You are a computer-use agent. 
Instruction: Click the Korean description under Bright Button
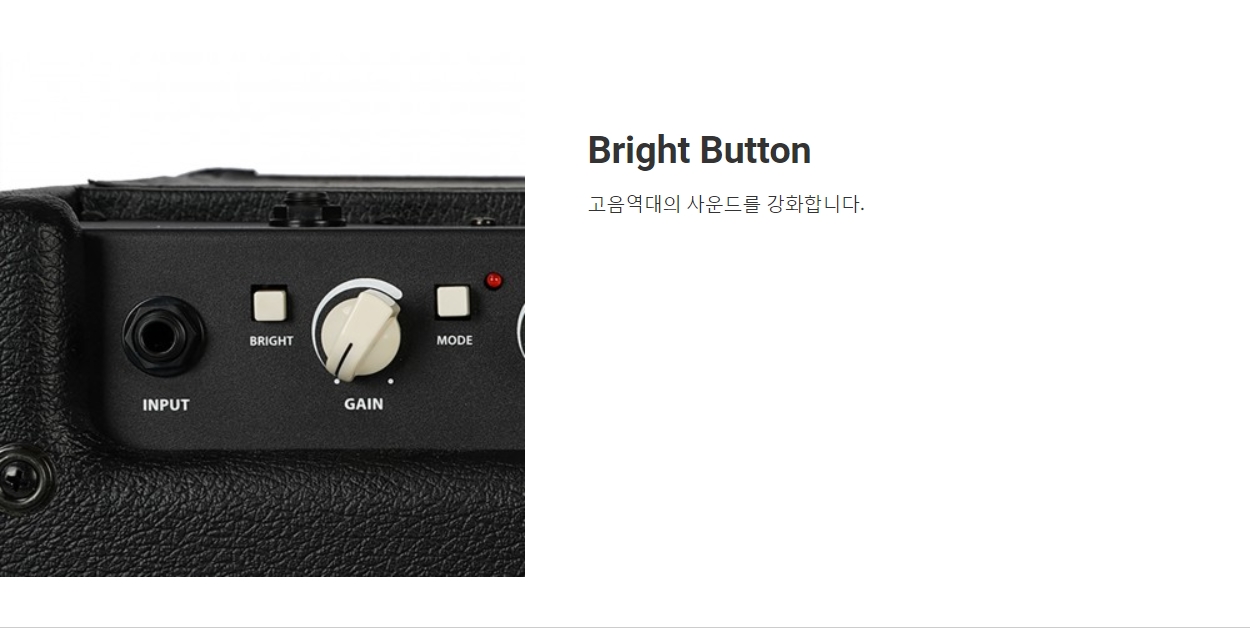click(726, 204)
